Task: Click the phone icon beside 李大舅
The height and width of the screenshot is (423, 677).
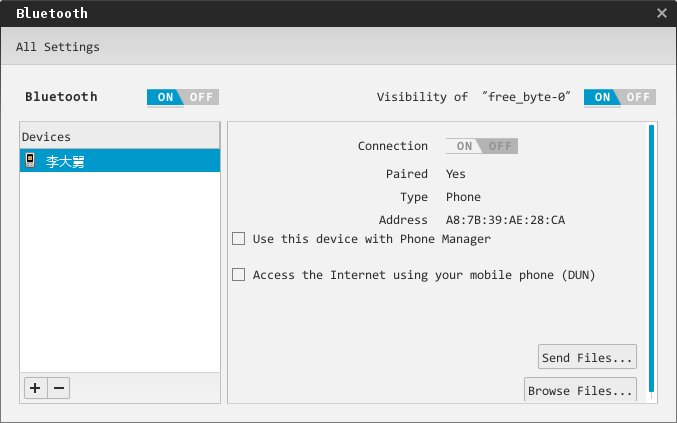Action: pyautogui.click(x=30, y=160)
